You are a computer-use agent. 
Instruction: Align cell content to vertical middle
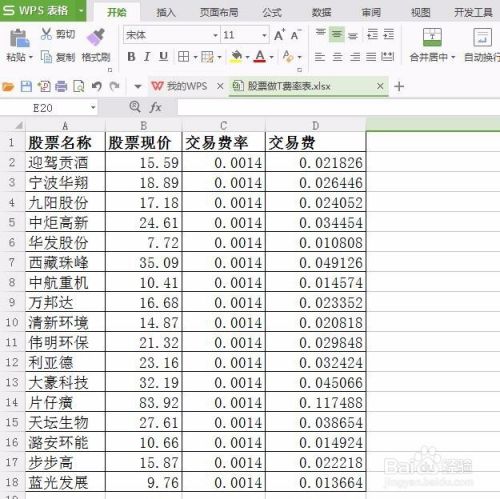(337, 34)
